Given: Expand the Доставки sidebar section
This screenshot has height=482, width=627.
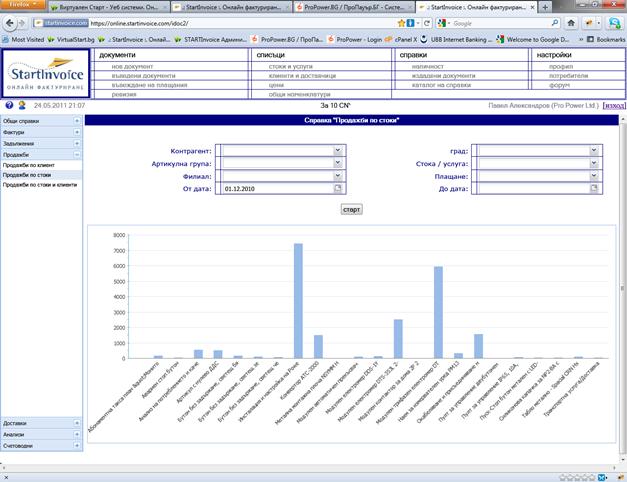Looking at the screenshot, I should click(x=77, y=423).
